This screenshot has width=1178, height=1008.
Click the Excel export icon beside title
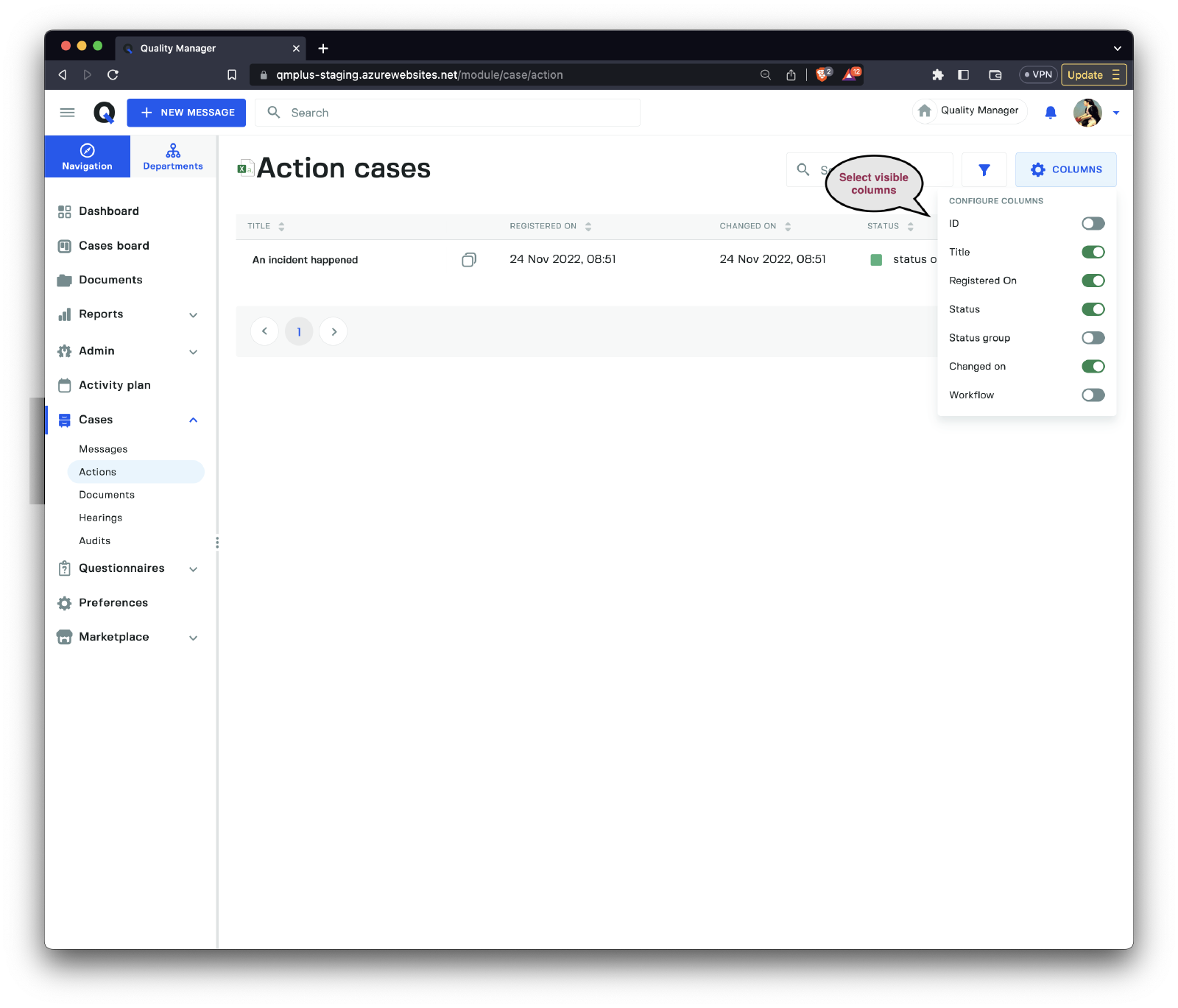(x=244, y=169)
